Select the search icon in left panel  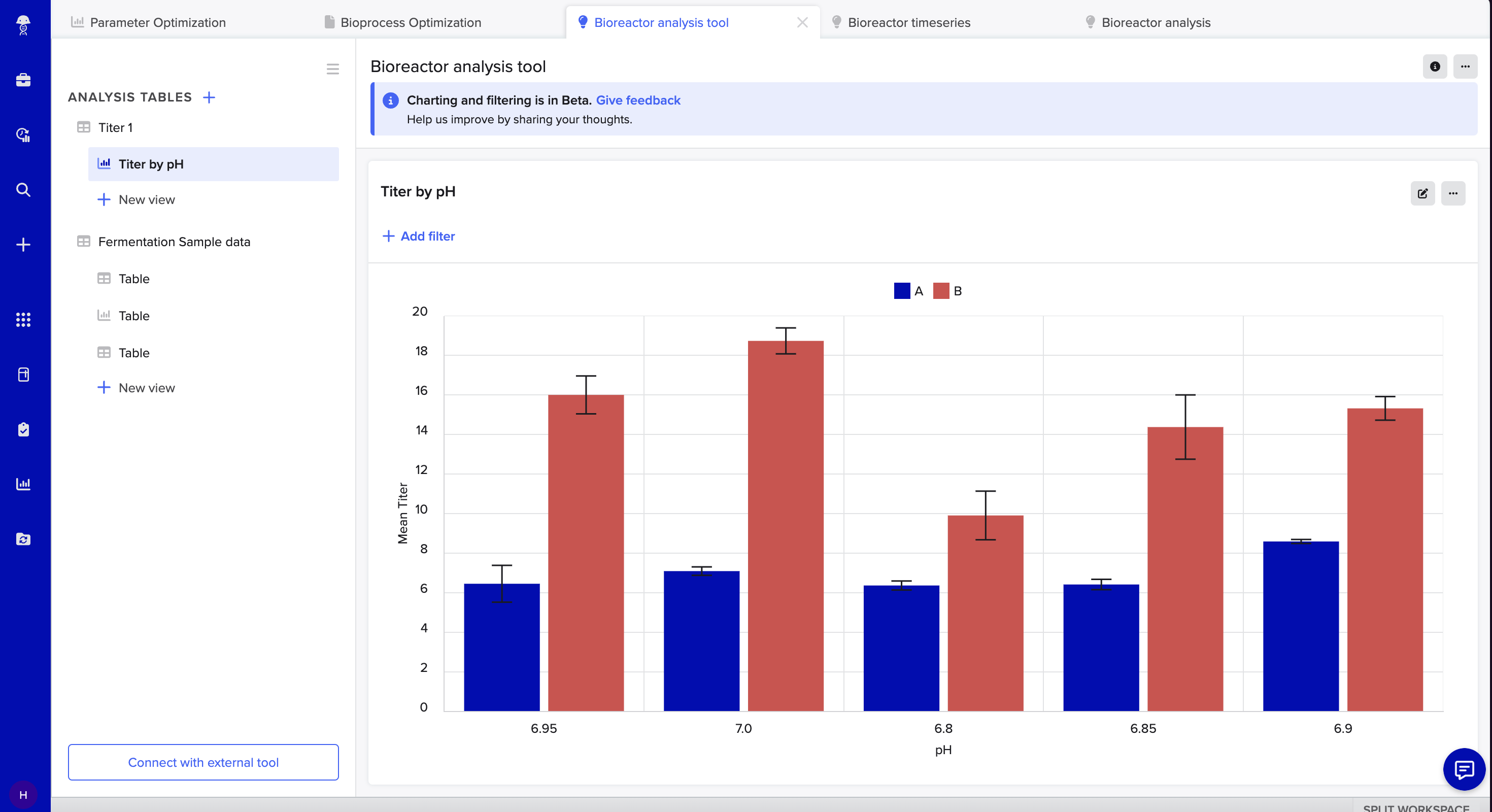pos(25,190)
